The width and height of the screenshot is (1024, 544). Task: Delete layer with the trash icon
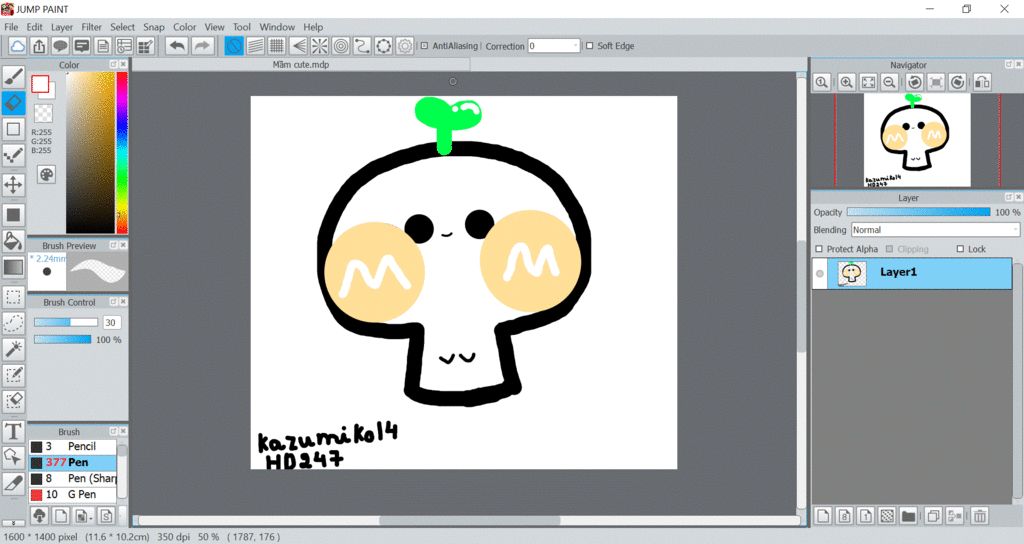(x=980, y=516)
